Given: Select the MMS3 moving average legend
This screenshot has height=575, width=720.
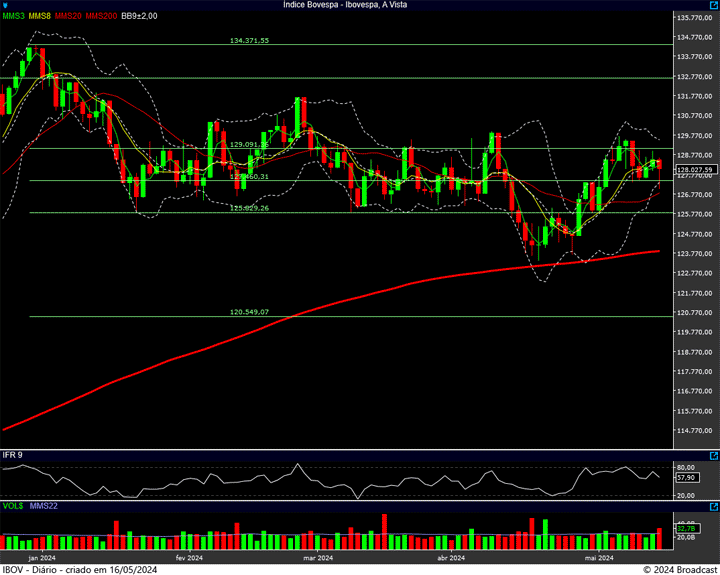Looking at the screenshot, I should pos(14,17).
